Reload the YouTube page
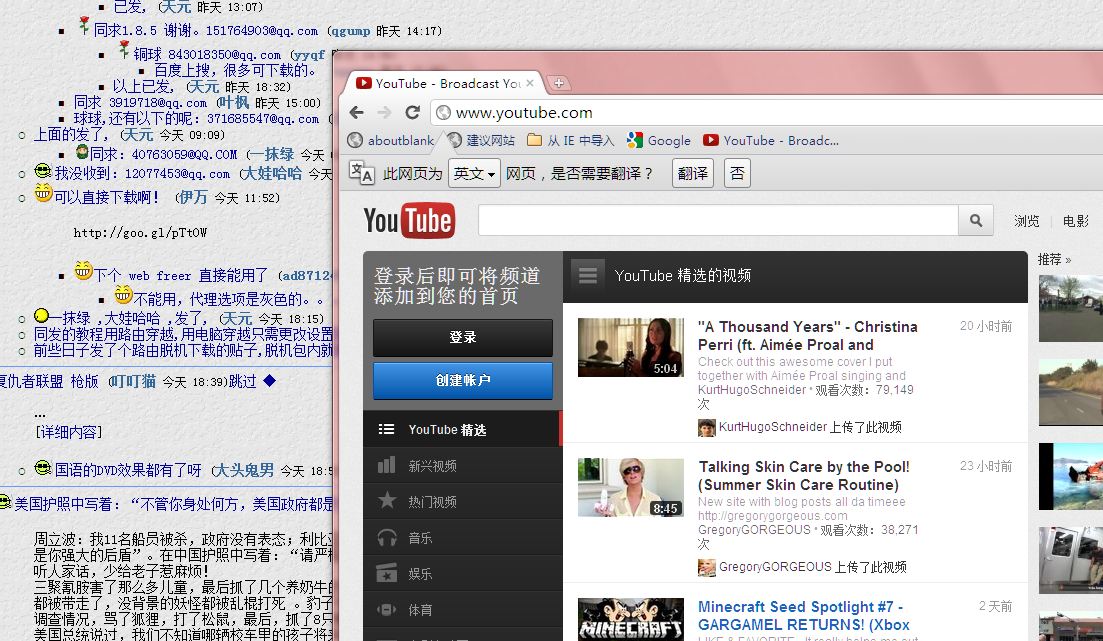The image size is (1103, 641). 412,113
